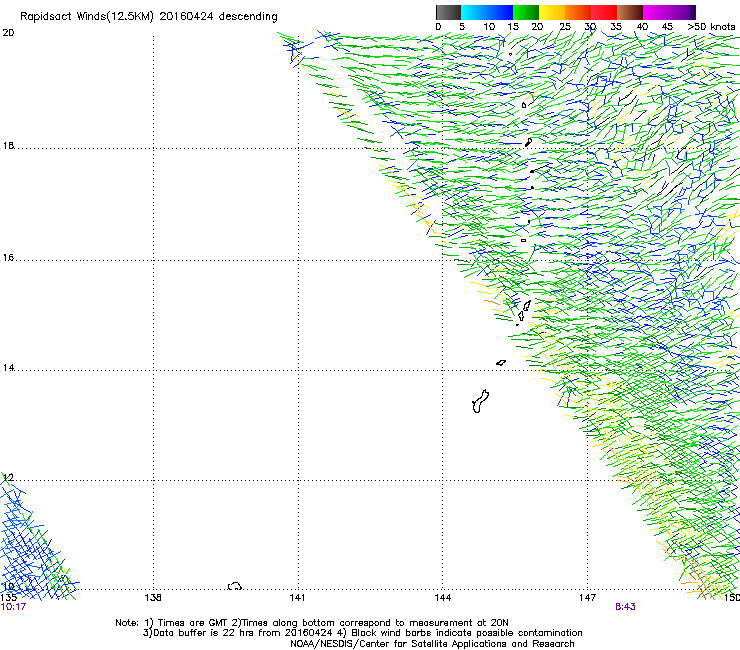Click the ">50 knots" legend label

(x=711, y=27)
